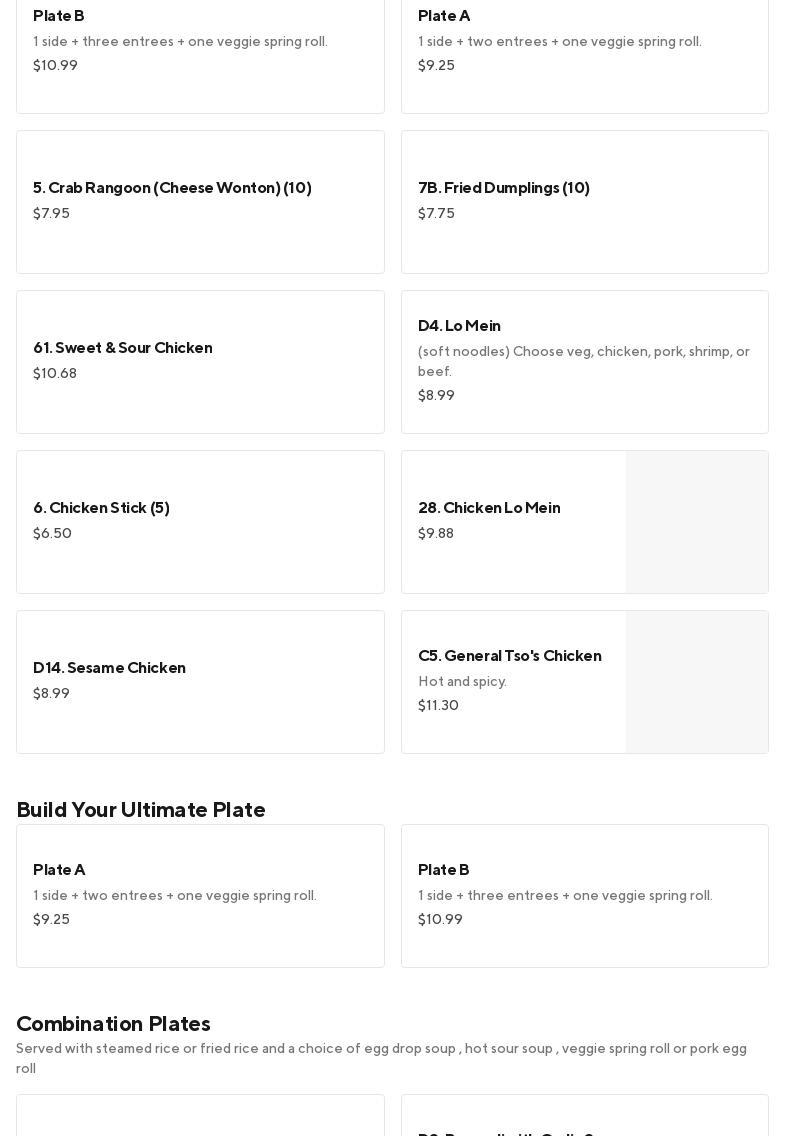The width and height of the screenshot is (785, 1136).
Task: Click the 28. Chicken Lo Mein title
Action: (x=488, y=508)
